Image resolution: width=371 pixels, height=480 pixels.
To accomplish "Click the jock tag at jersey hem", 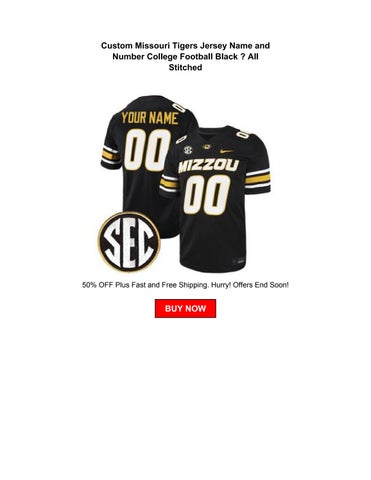I will [238, 261].
